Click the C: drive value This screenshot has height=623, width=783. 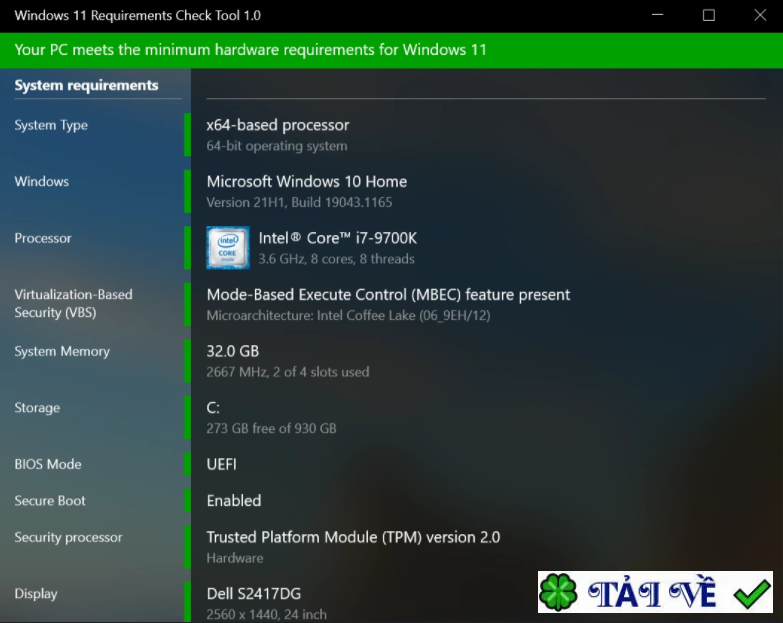pos(213,408)
